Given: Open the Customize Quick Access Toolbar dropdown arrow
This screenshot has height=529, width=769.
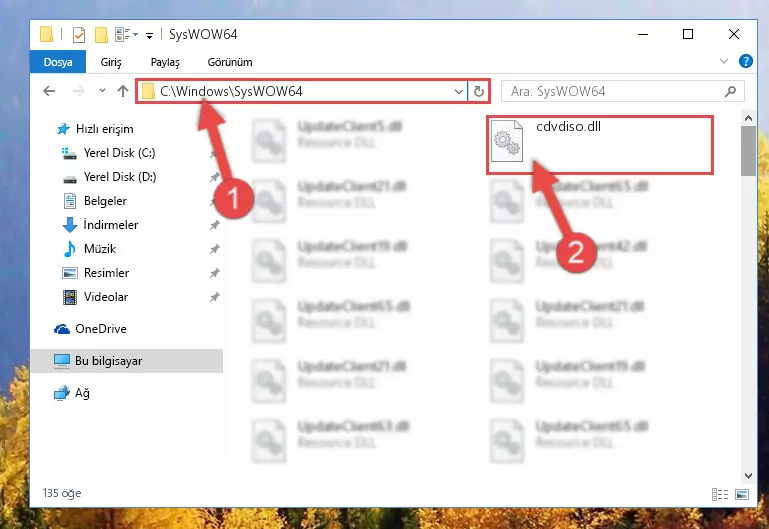Looking at the screenshot, I should pyautogui.click(x=149, y=35).
